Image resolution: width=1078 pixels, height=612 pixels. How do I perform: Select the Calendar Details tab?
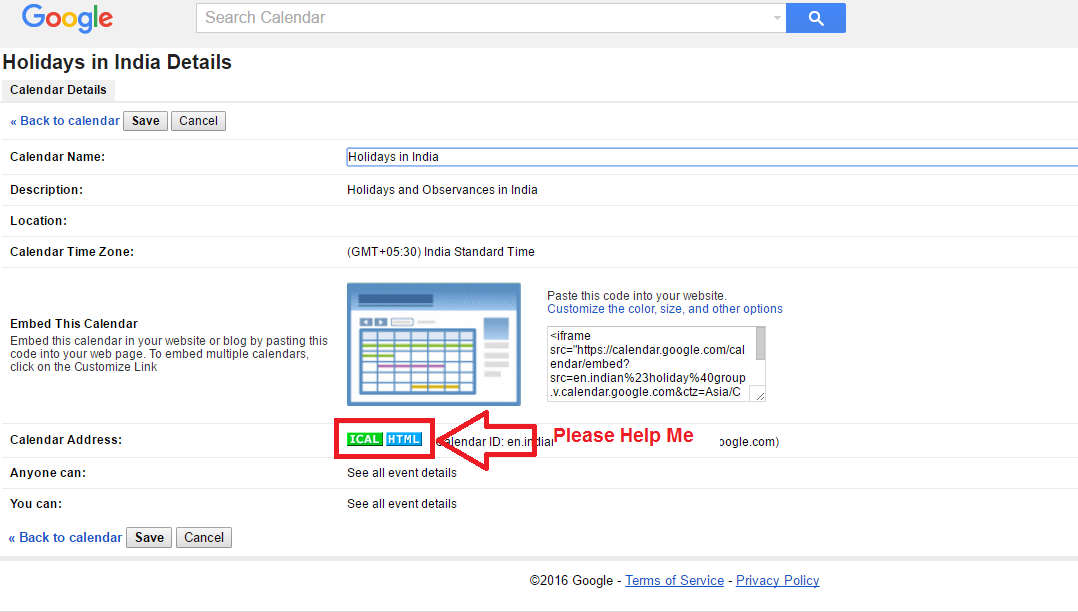pyautogui.click(x=58, y=90)
